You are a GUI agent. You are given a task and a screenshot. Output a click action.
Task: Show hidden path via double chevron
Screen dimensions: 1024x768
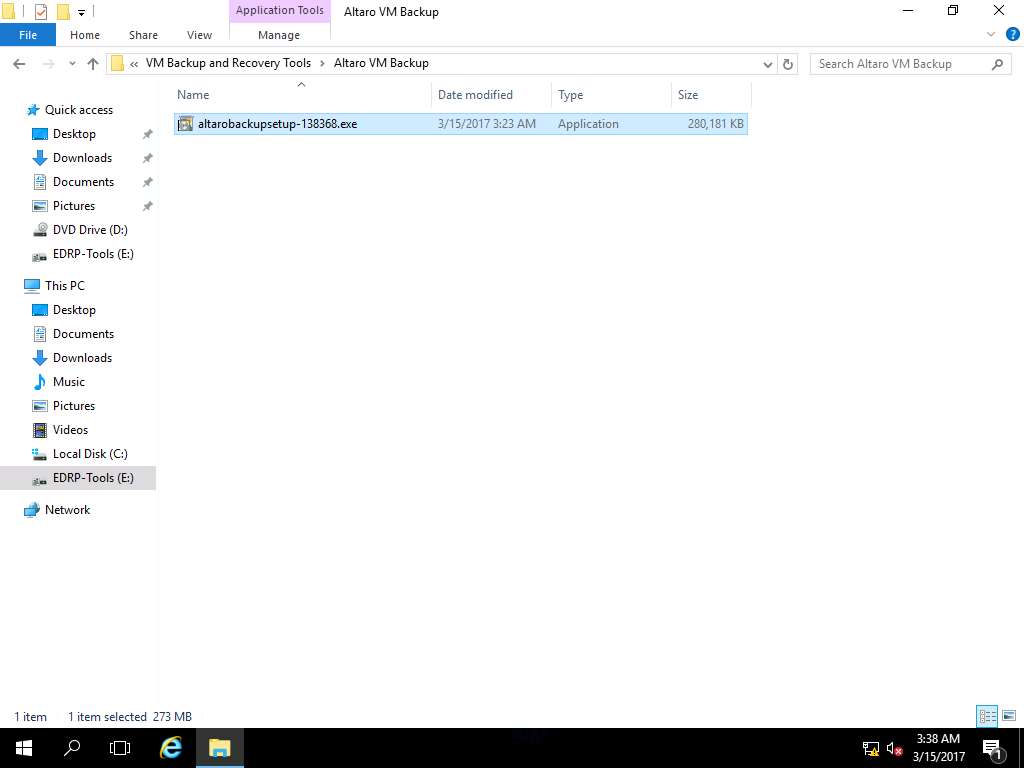click(134, 64)
